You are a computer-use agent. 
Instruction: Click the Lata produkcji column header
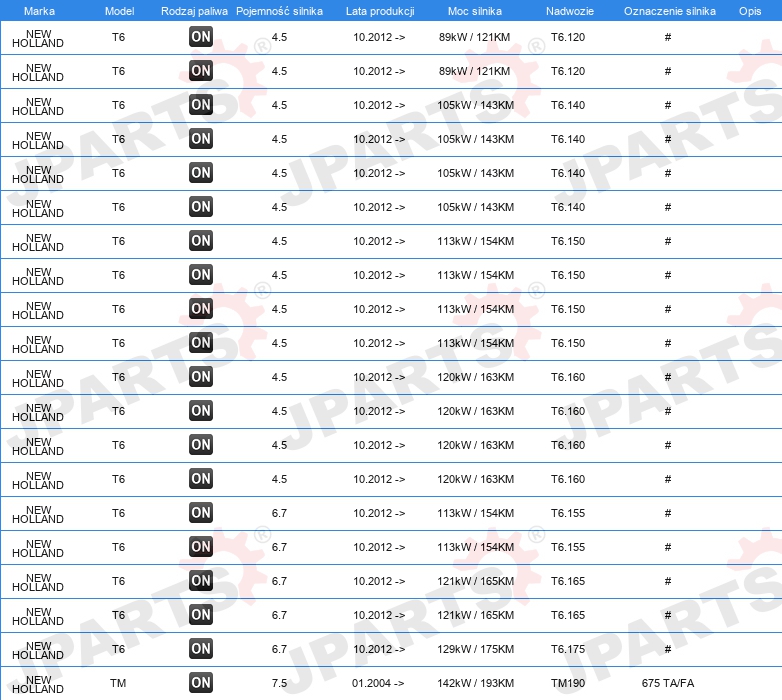pos(380,11)
